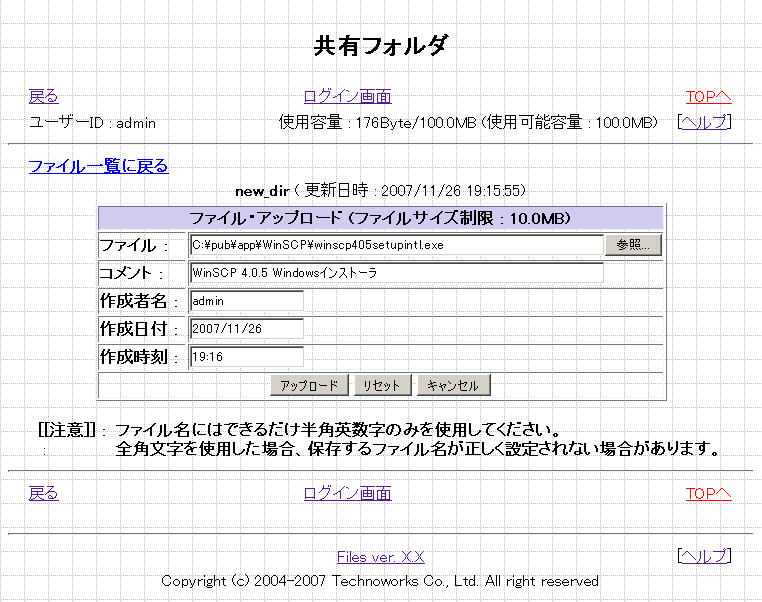Focus the ファイル path input field
The height and width of the screenshot is (602, 762).
pyautogui.click(x=396, y=245)
